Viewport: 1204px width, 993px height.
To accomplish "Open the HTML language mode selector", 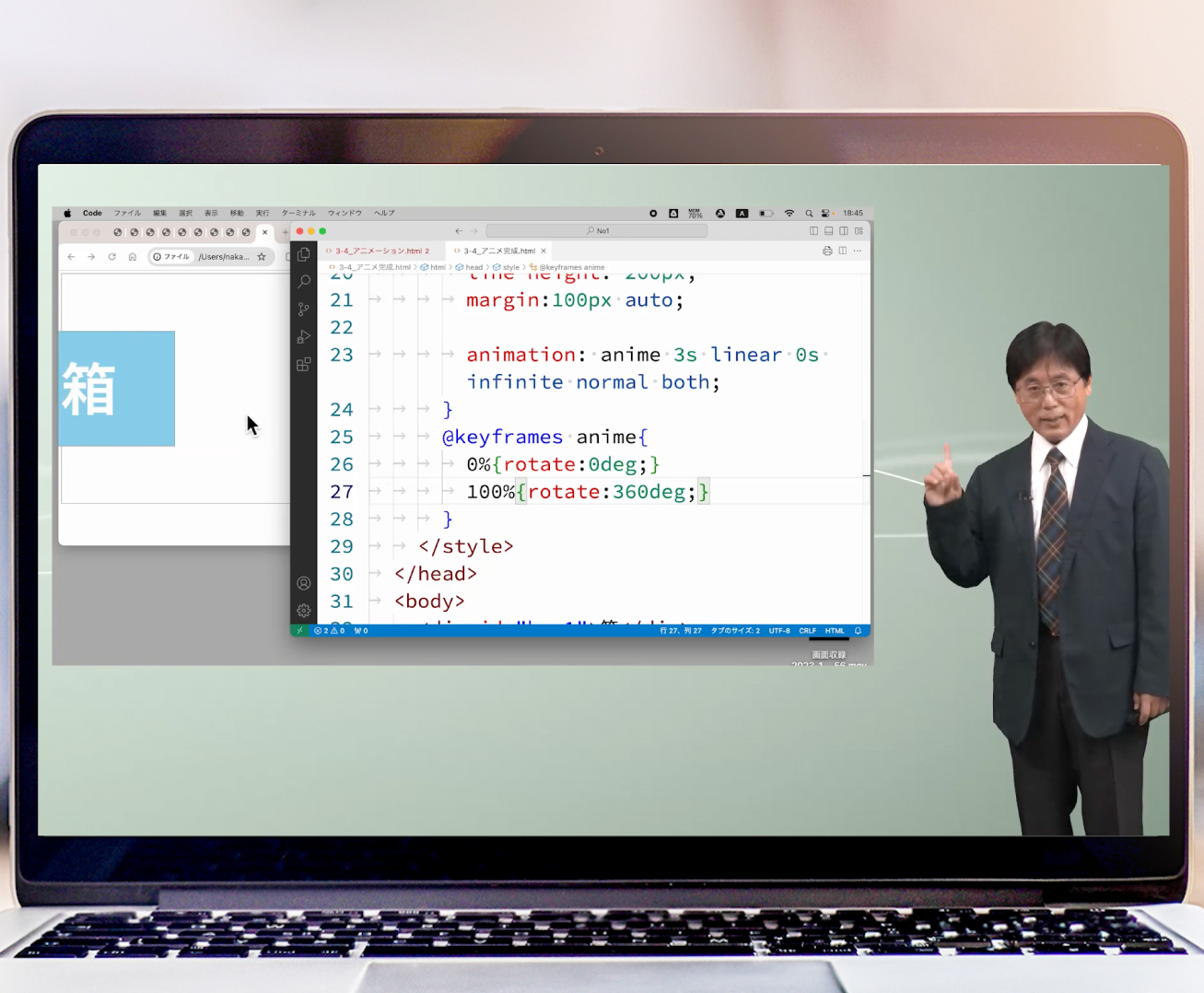I will click(835, 631).
